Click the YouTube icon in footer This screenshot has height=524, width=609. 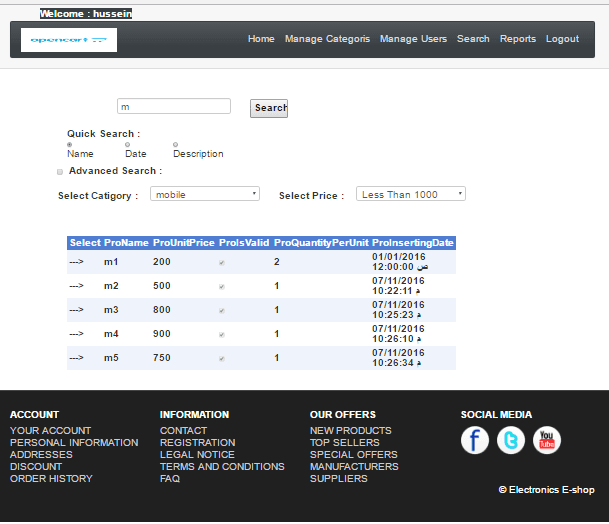547,440
